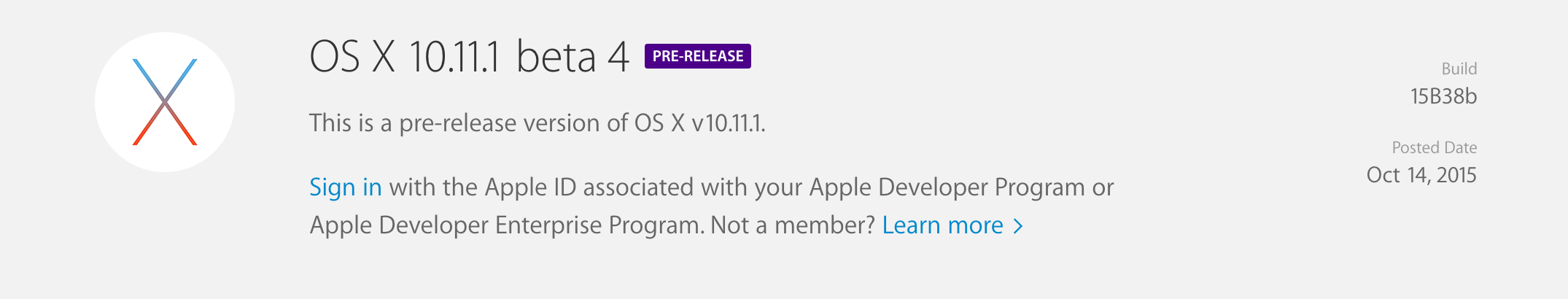
Task: Click the words Apple Developer Enterprise Program
Action: click(506, 225)
